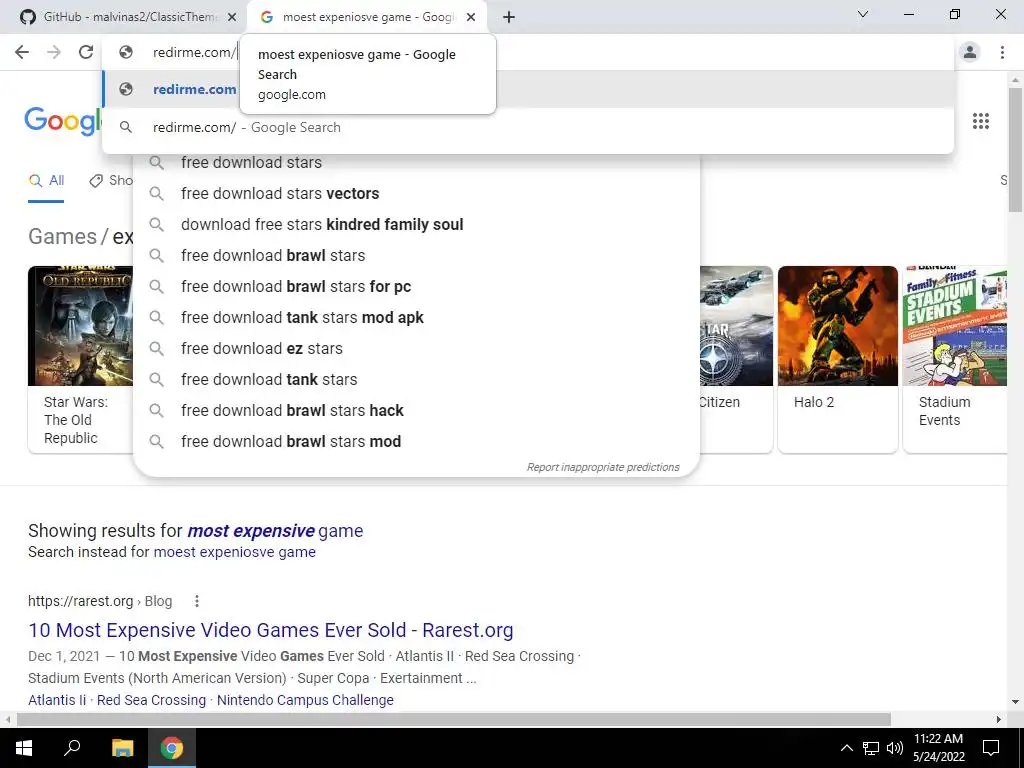Reload the current page
1024x768 pixels.
tap(86, 52)
